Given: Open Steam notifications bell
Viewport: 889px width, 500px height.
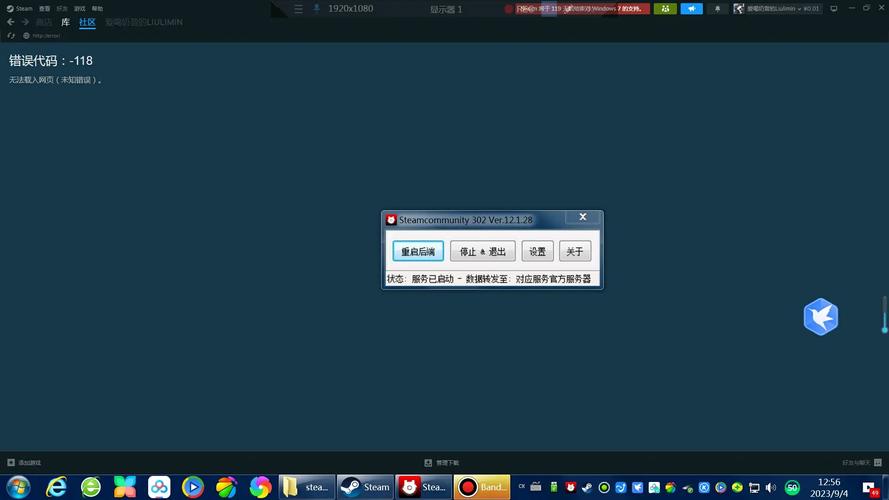Looking at the screenshot, I should click(x=717, y=9).
